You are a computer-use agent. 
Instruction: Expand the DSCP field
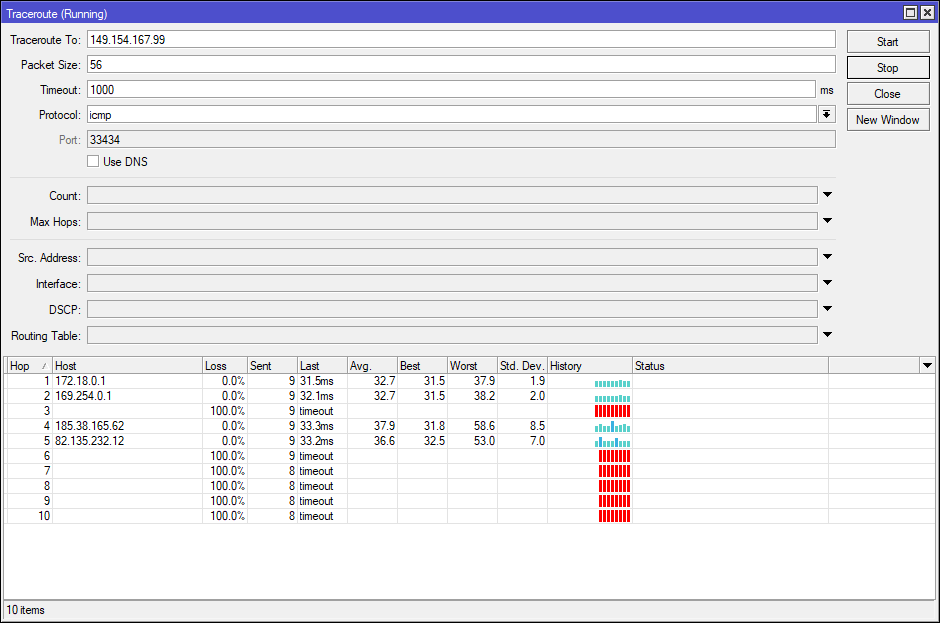coord(827,309)
